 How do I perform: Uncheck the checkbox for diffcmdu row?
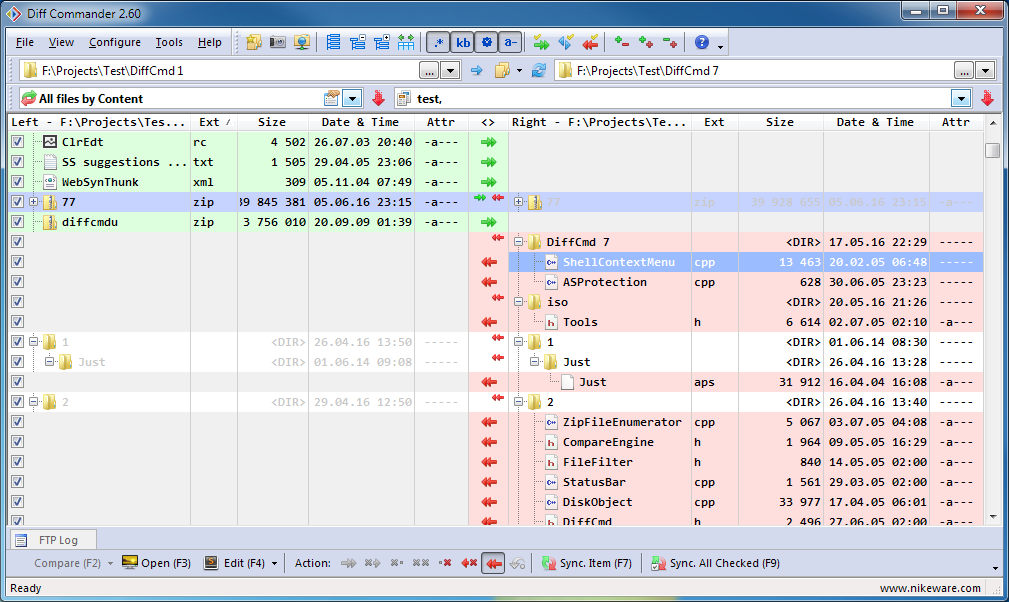[17, 222]
